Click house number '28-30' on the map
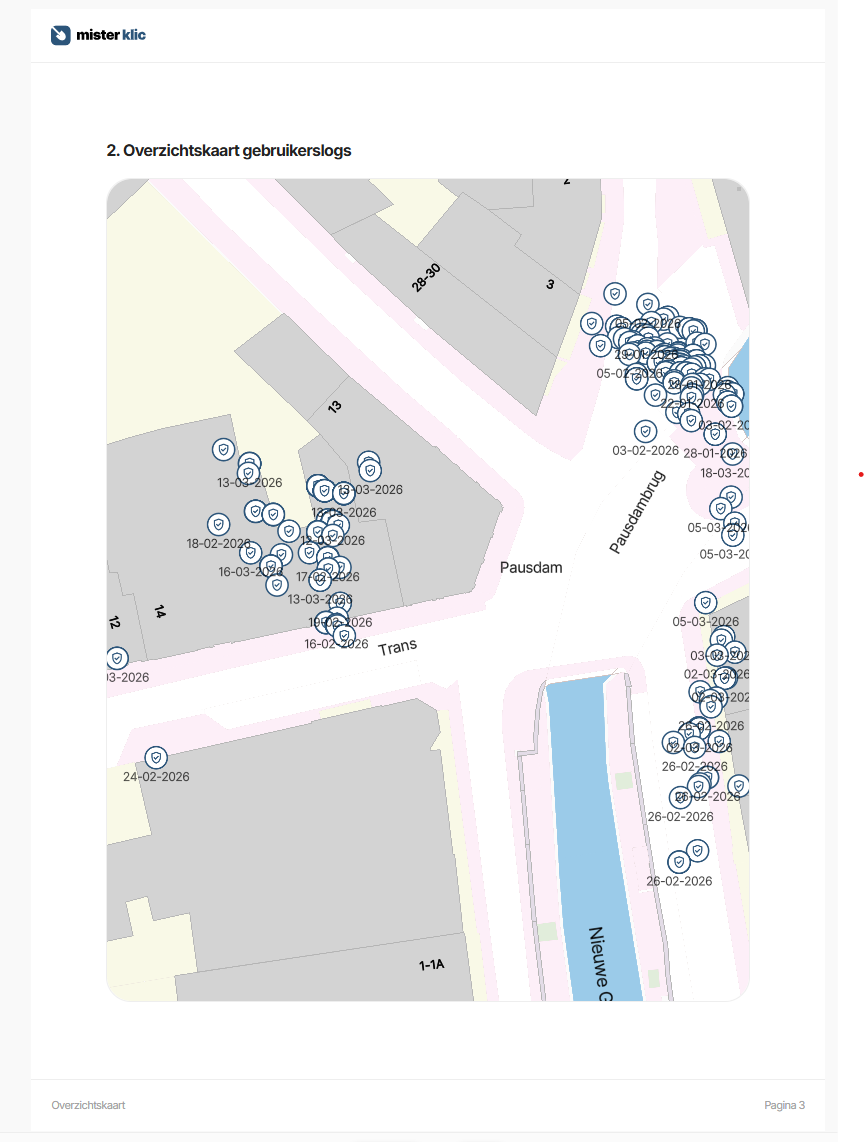Image resolution: width=865 pixels, height=1142 pixels. [426, 278]
